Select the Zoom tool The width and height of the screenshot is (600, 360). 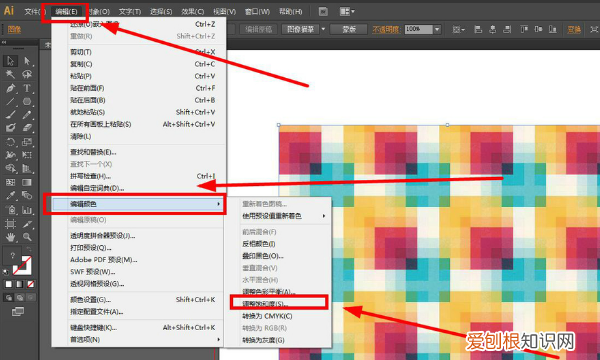pos(27,237)
